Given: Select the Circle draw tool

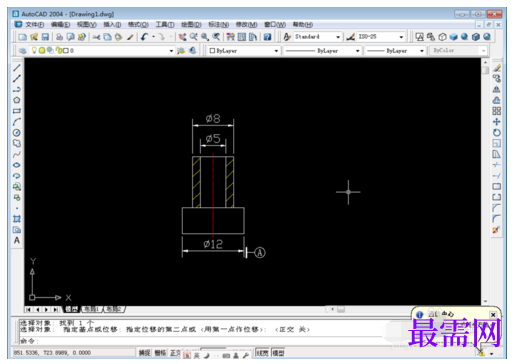Looking at the screenshot, I should click(x=17, y=133).
